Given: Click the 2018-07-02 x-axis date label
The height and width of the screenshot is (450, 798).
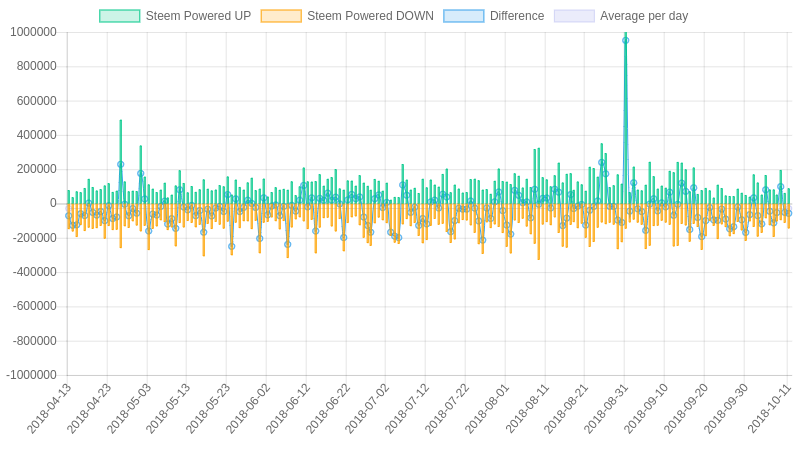Looking at the screenshot, I should (367, 409).
